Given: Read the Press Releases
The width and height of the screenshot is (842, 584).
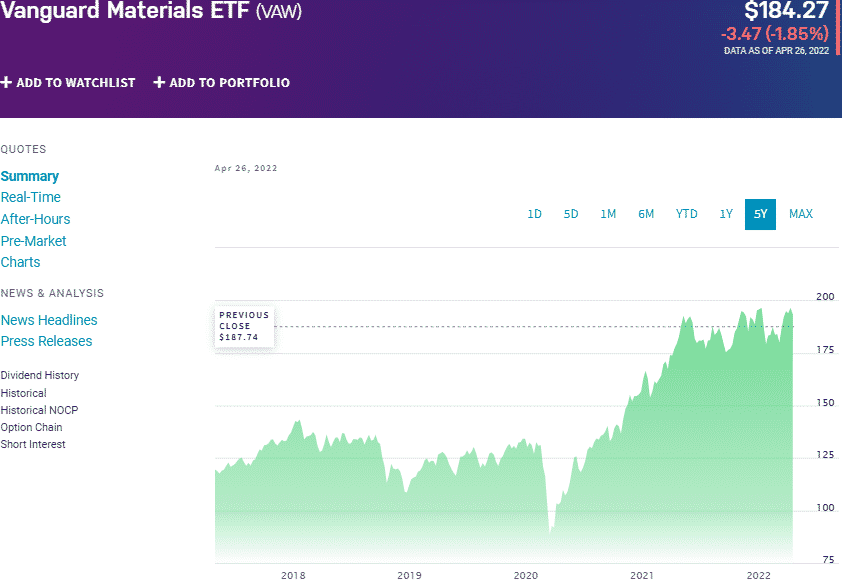Looking at the screenshot, I should (x=45, y=340).
